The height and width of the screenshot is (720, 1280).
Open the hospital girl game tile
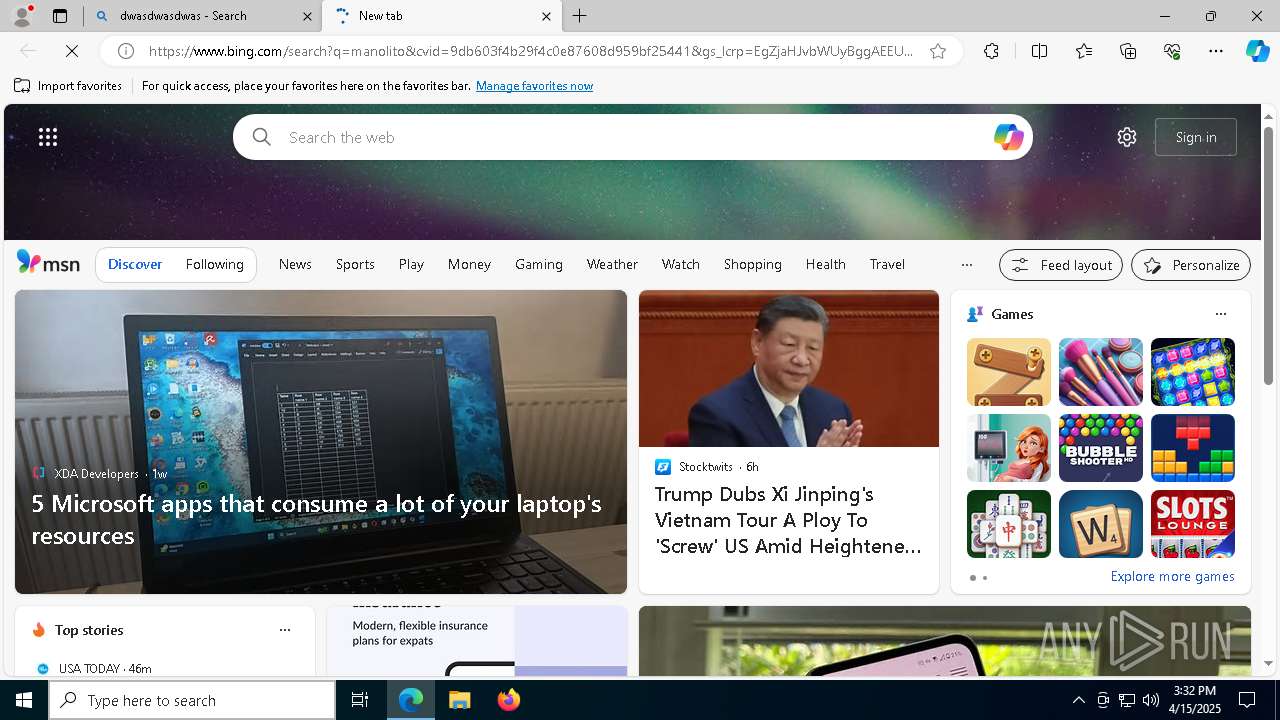point(1009,448)
